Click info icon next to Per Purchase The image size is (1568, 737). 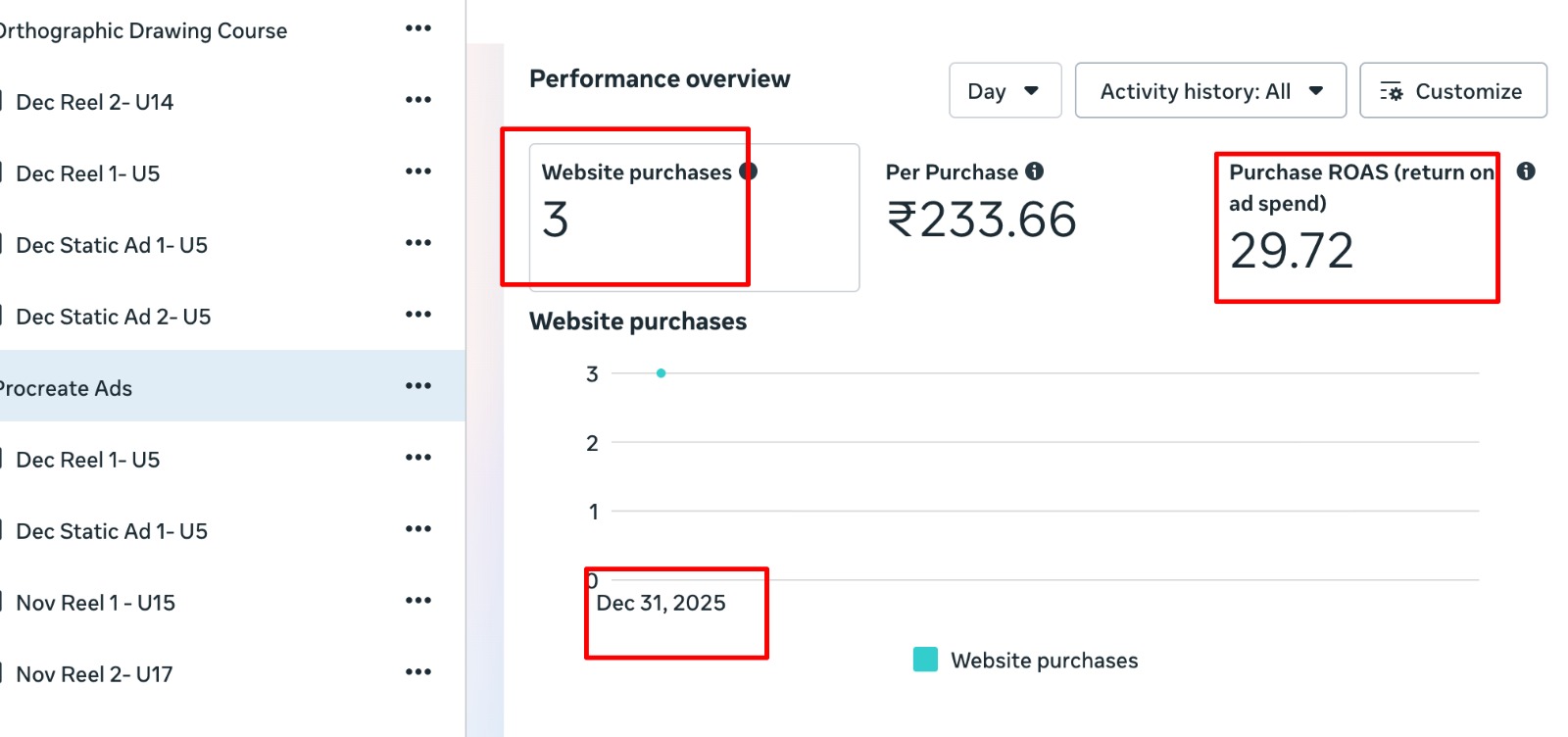[x=1034, y=172]
